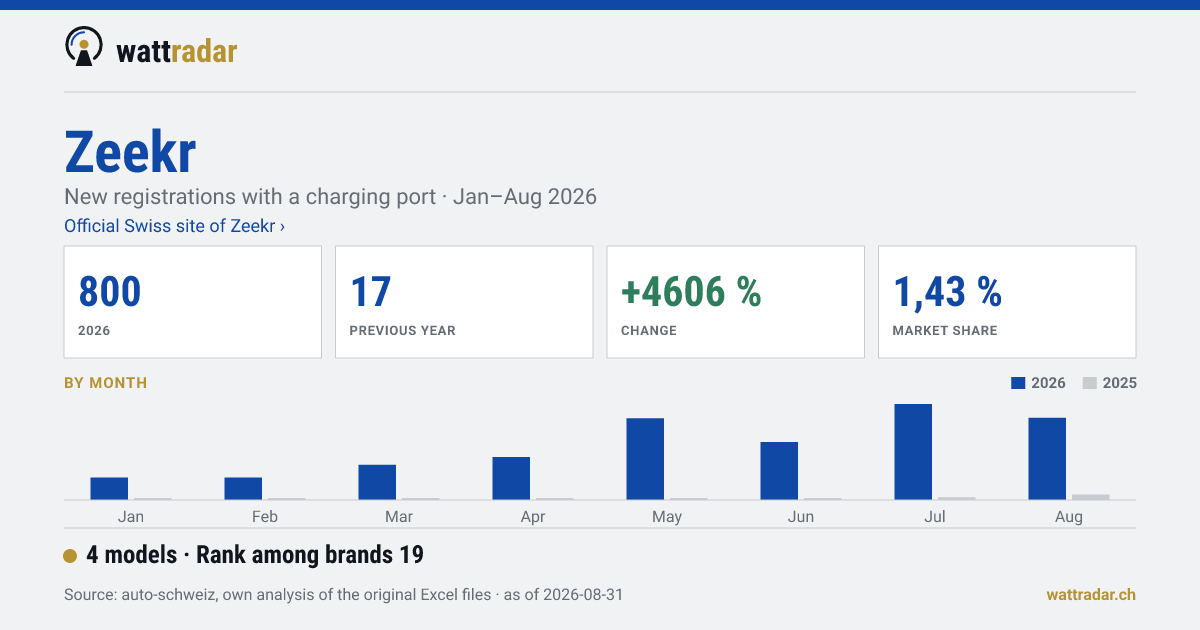1200x630 pixels.
Task: Click the blue 2026 legend swatch
Action: coord(1019,383)
